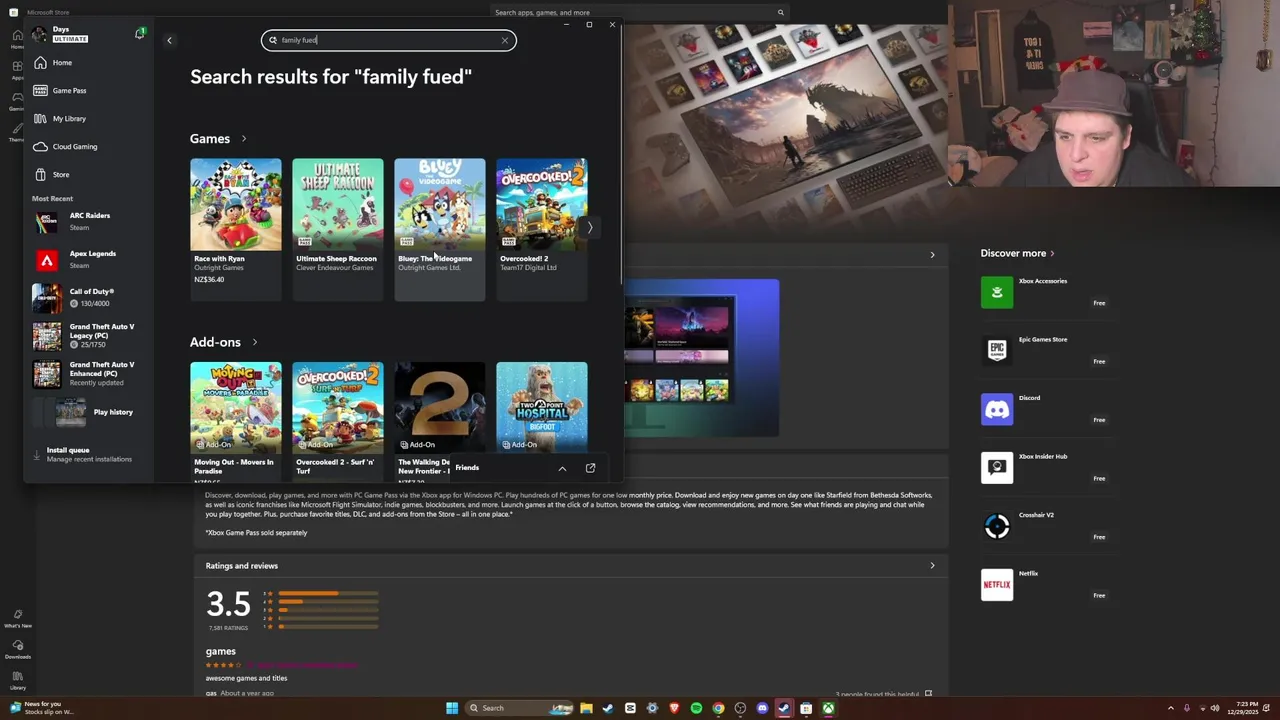Open Library in Microsoft Store sidebar

pyautogui.click(x=18, y=681)
